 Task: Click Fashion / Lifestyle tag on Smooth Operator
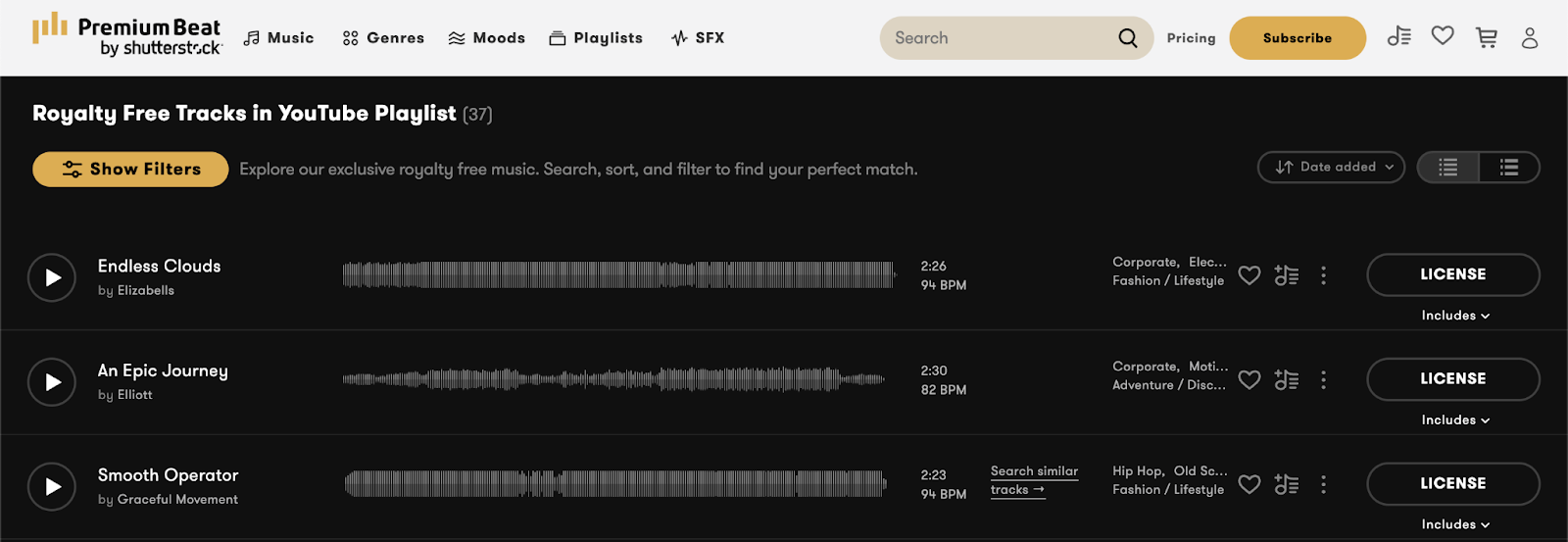click(x=1168, y=490)
